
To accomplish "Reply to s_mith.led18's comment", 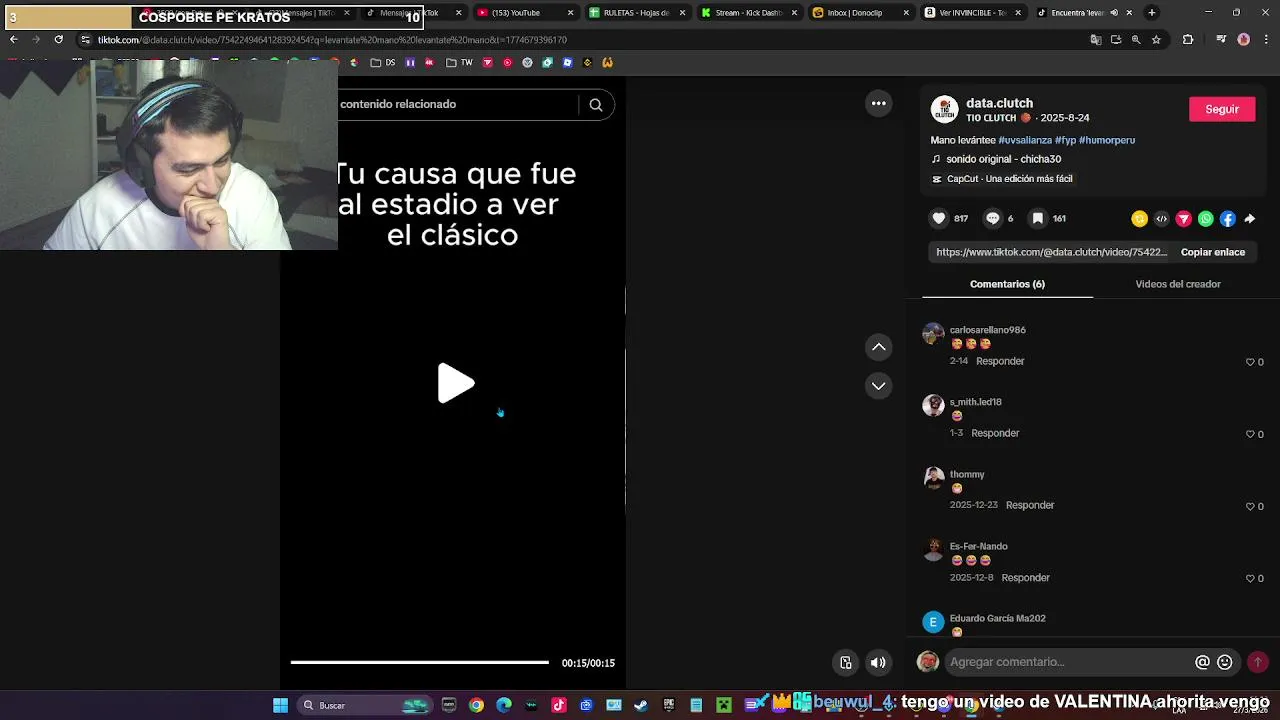I will pos(995,433).
